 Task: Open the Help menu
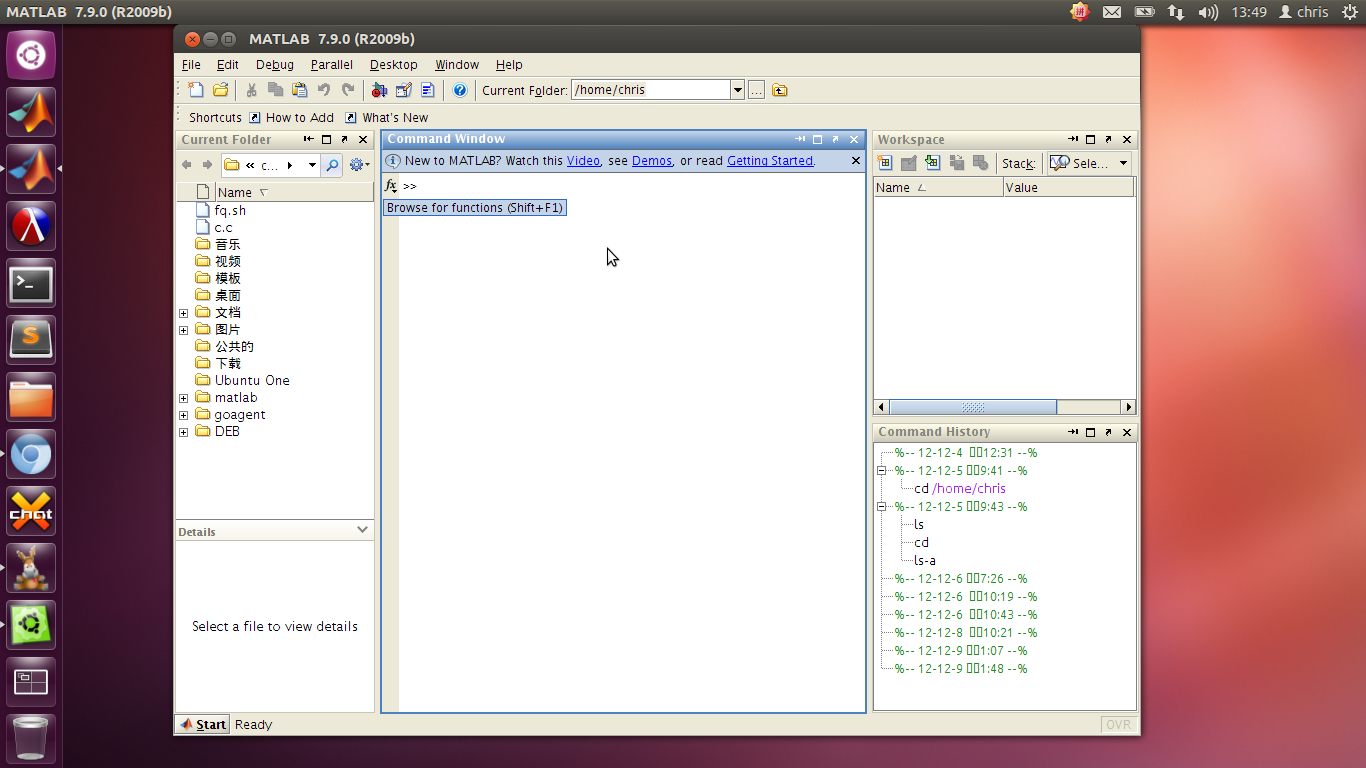point(509,65)
